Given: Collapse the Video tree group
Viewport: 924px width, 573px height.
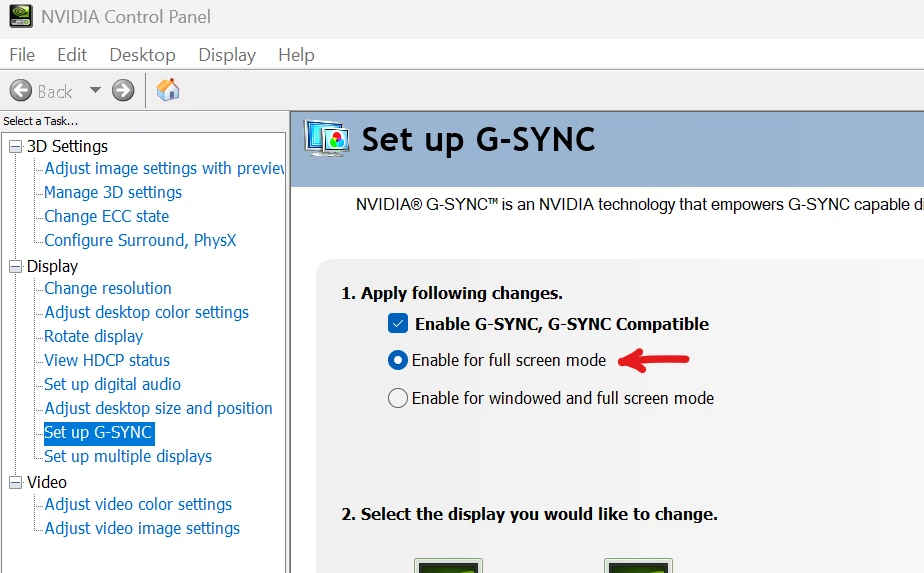Looking at the screenshot, I should tap(16, 482).
